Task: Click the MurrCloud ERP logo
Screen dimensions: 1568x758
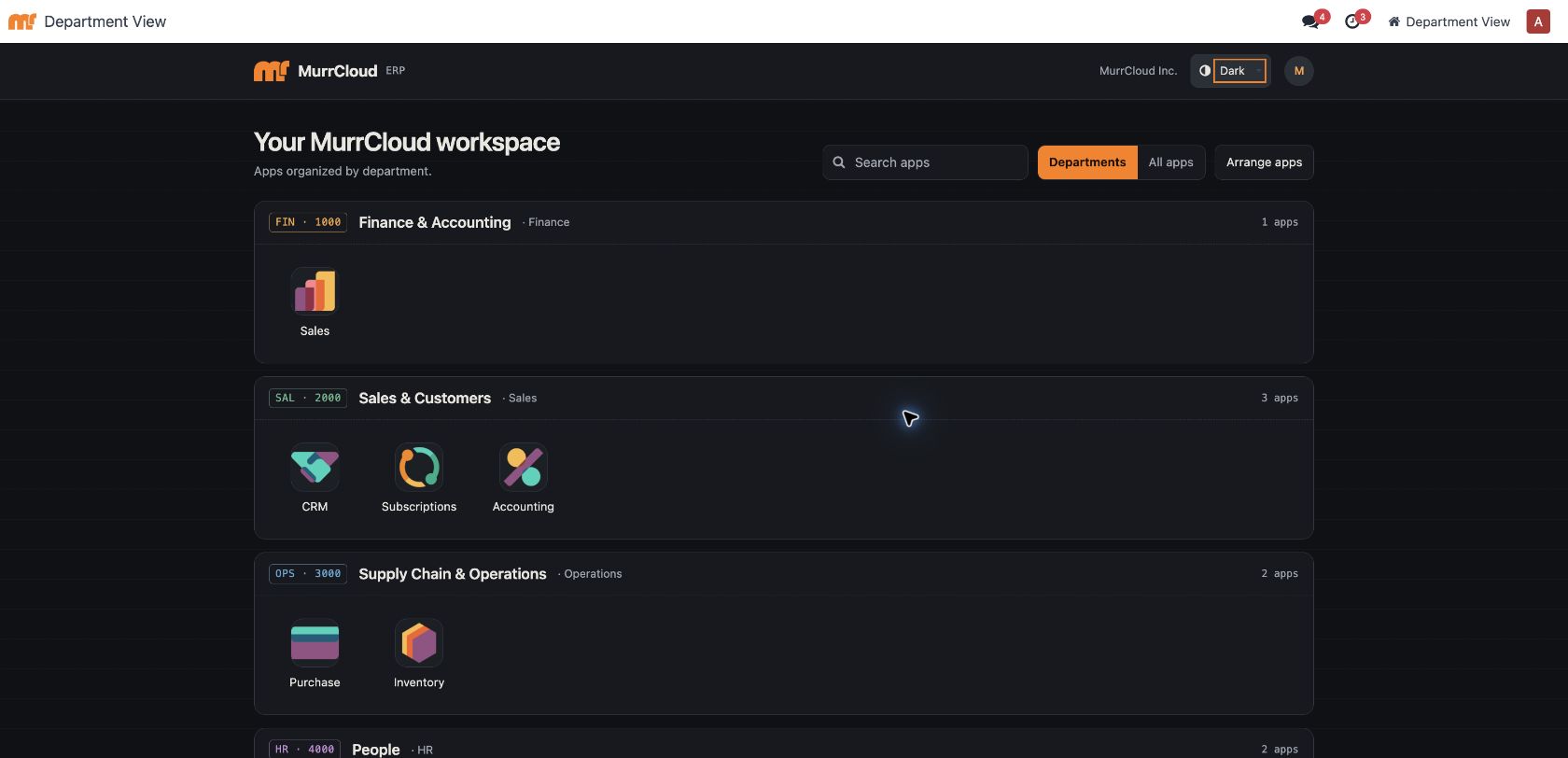Action: 329,71
